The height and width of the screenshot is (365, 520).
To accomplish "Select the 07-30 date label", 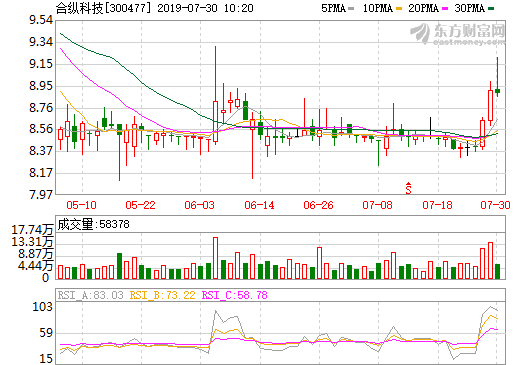I will point(495,205).
